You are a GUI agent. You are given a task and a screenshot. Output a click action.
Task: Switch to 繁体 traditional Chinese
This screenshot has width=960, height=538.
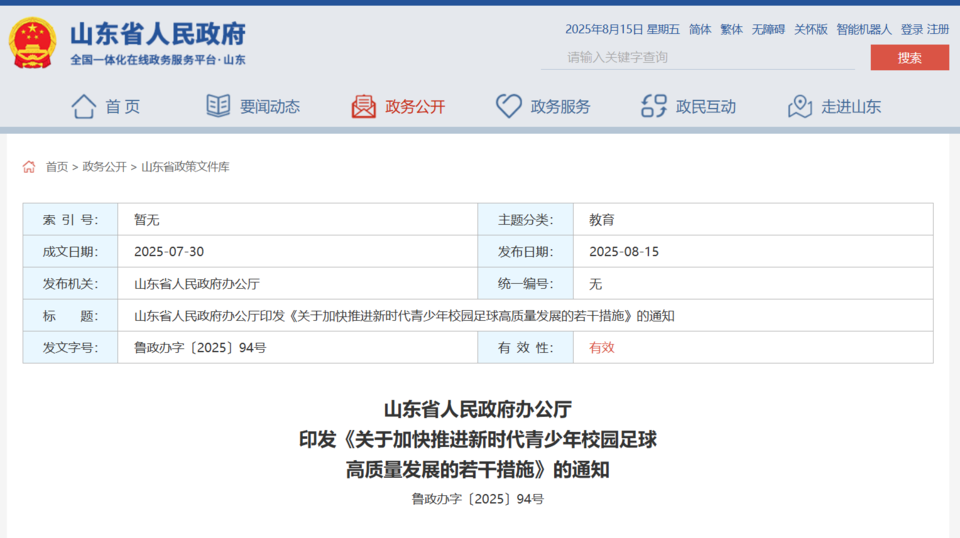tap(732, 29)
